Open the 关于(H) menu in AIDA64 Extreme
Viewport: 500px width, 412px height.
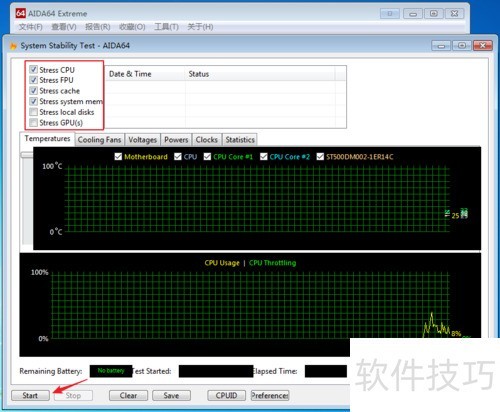pos(200,27)
